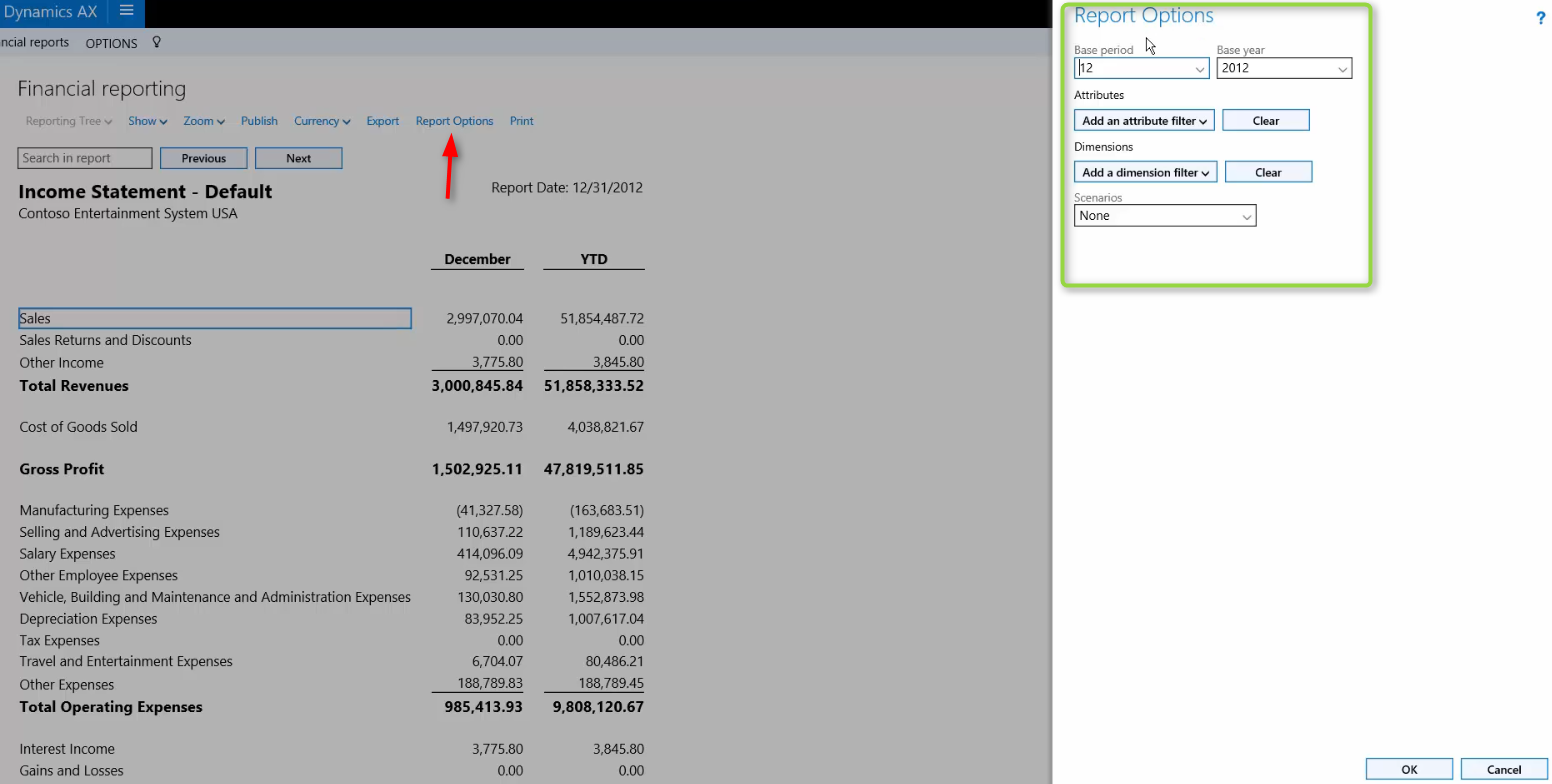Click the Interest Income row label

(67, 749)
